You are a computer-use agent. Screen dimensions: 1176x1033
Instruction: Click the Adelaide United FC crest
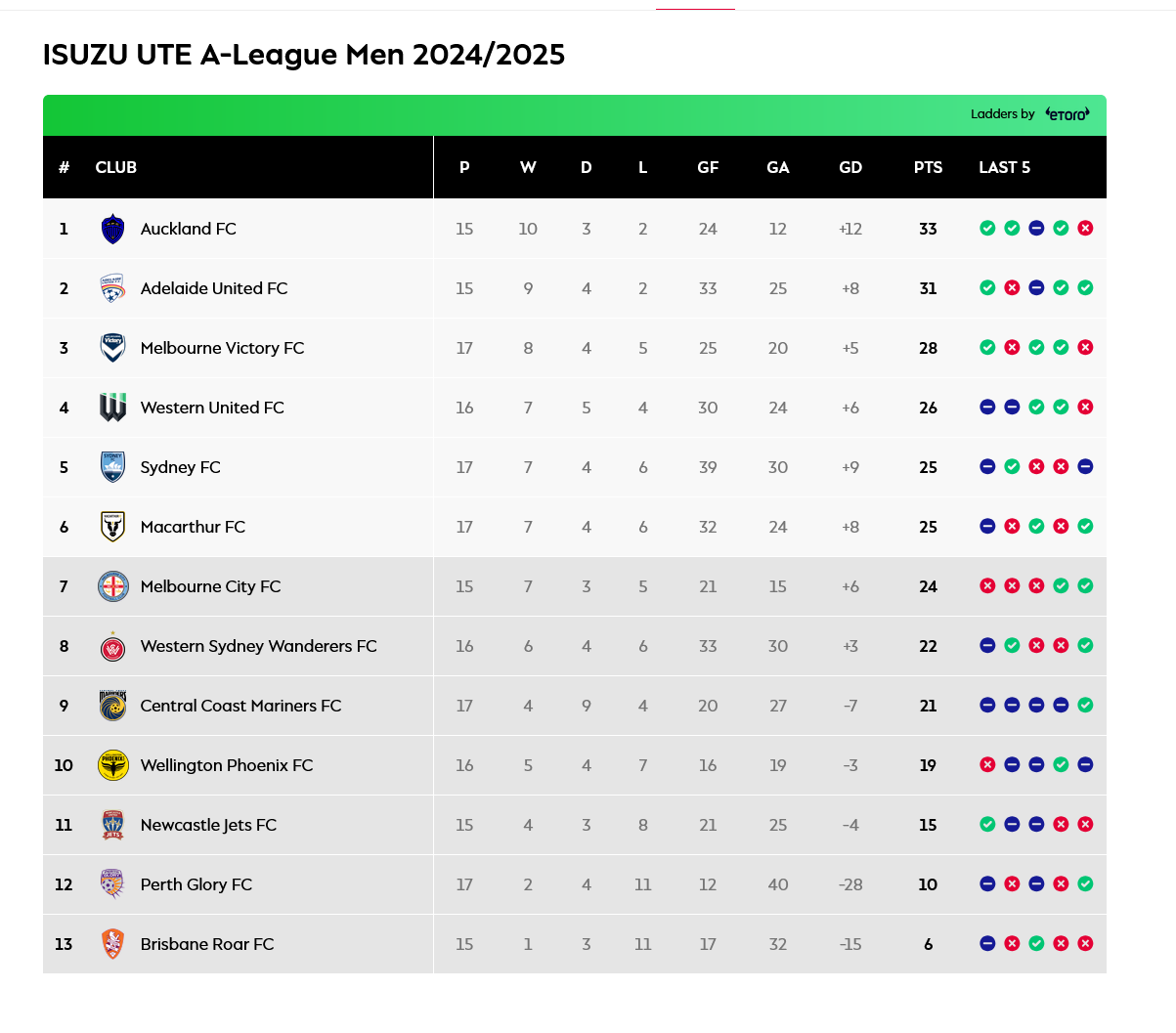click(113, 288)
